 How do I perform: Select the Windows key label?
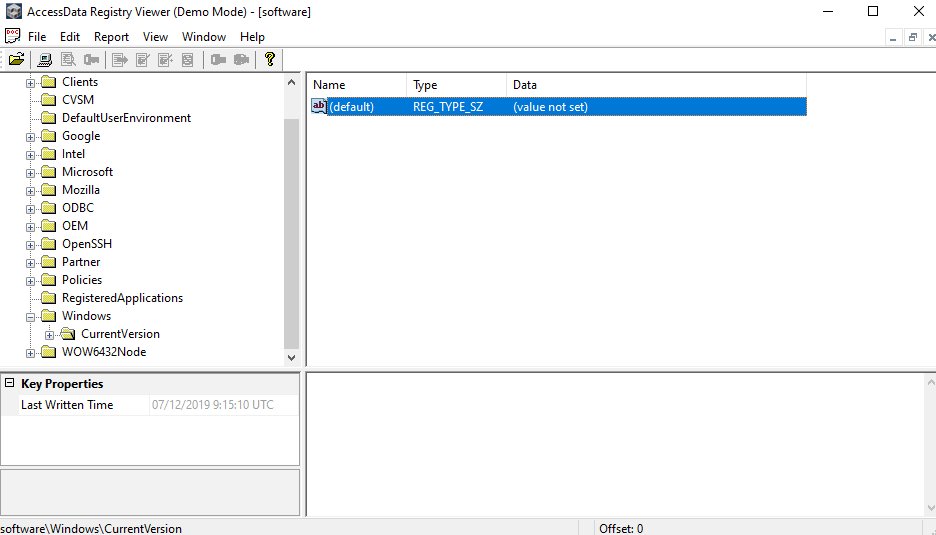tap(87, 315)
